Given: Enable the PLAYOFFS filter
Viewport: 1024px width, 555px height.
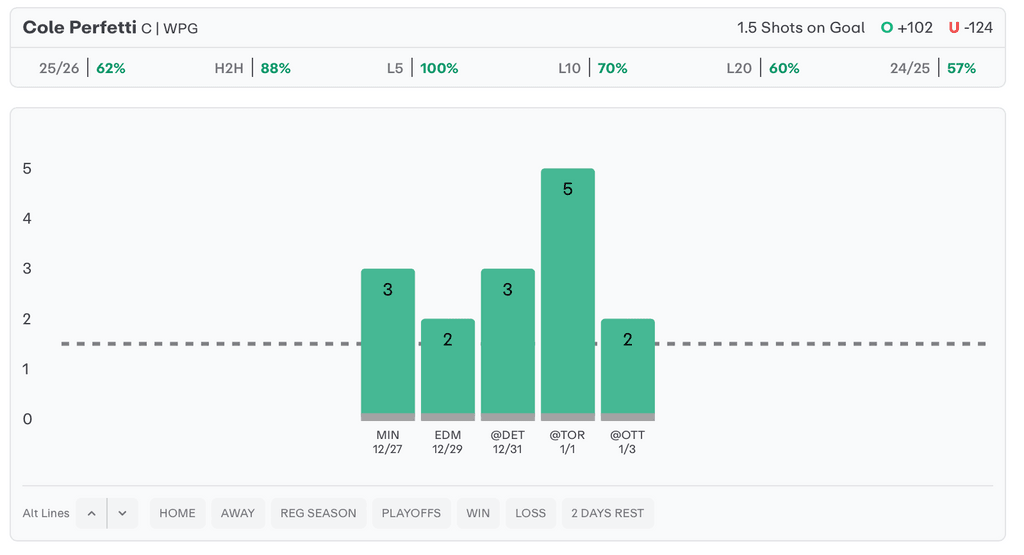Looking at the screenshot, I should (x=411, y=513).
